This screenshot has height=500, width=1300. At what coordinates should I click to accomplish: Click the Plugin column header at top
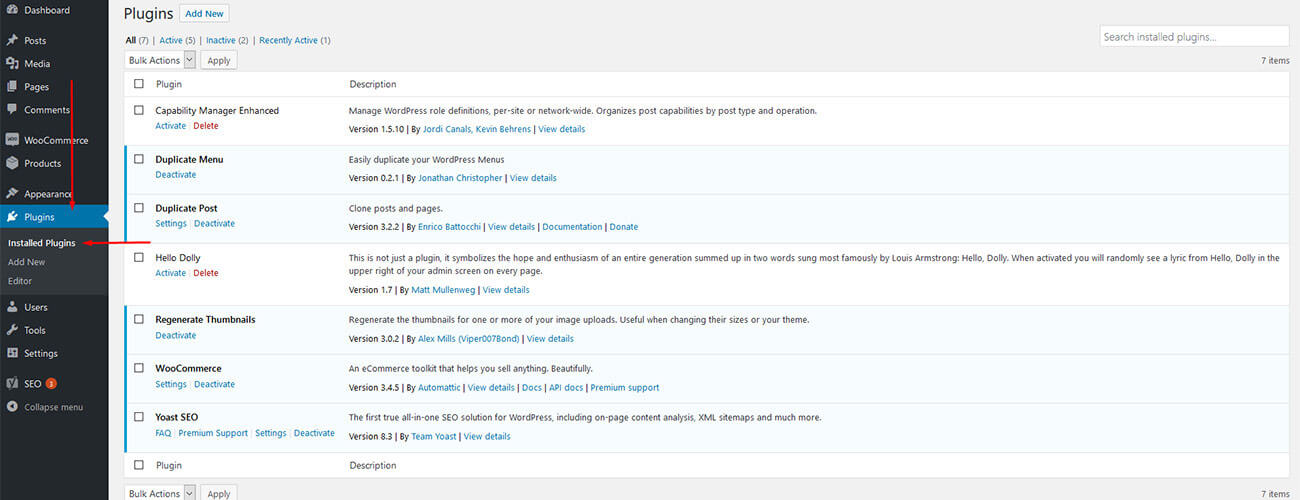pos(169,84)
